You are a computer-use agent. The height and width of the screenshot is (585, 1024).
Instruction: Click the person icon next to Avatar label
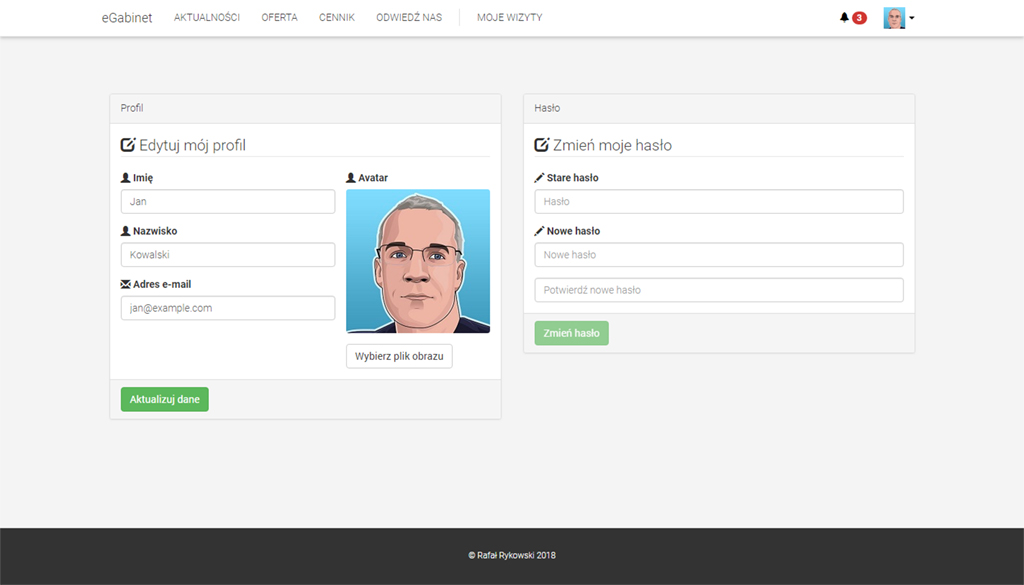coord(351,178)
